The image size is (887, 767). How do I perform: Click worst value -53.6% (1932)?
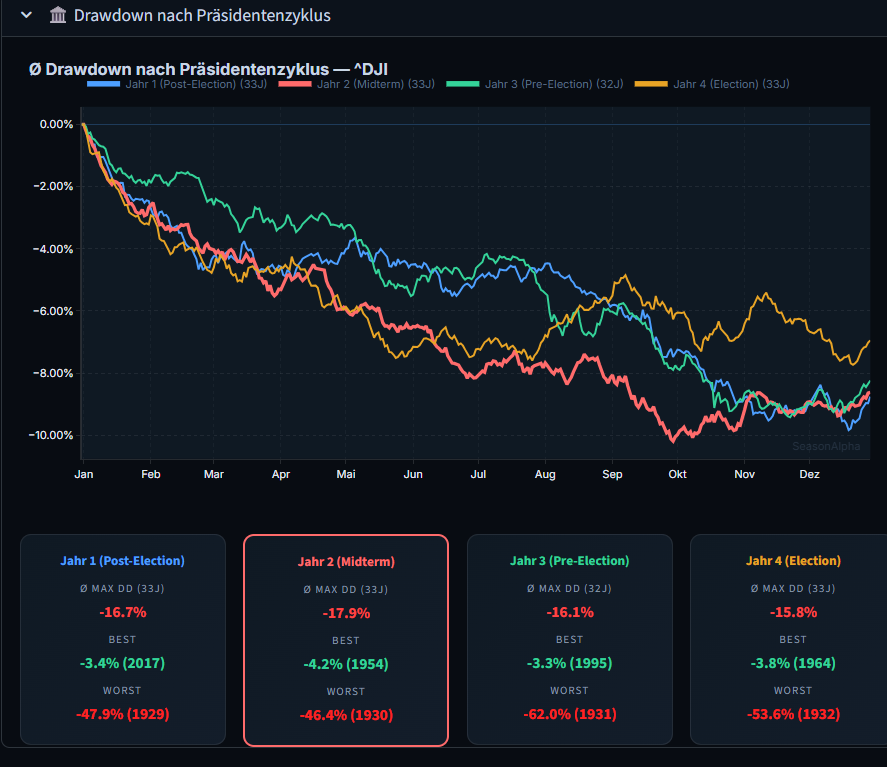pos(793,714)
